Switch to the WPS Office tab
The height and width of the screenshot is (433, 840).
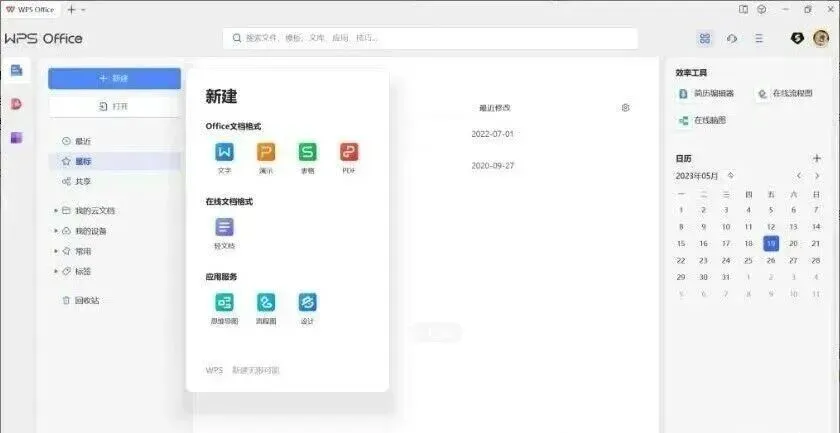pos(30,10)
